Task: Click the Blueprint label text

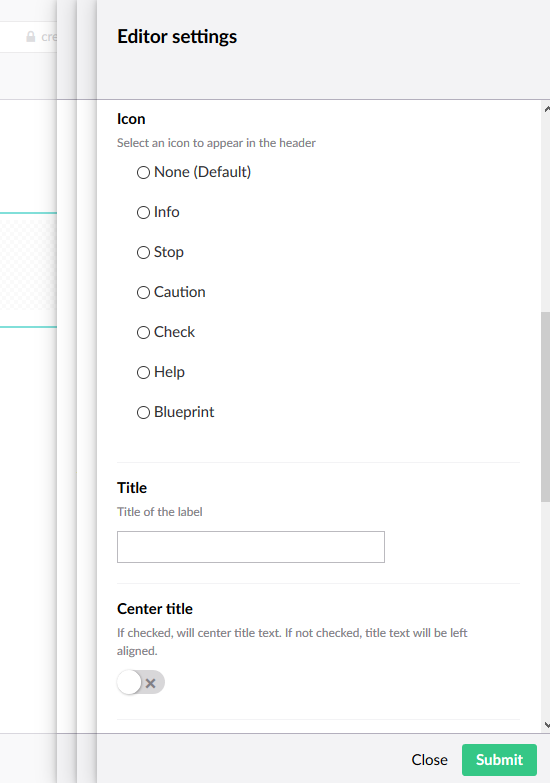Action: [184, 412]
